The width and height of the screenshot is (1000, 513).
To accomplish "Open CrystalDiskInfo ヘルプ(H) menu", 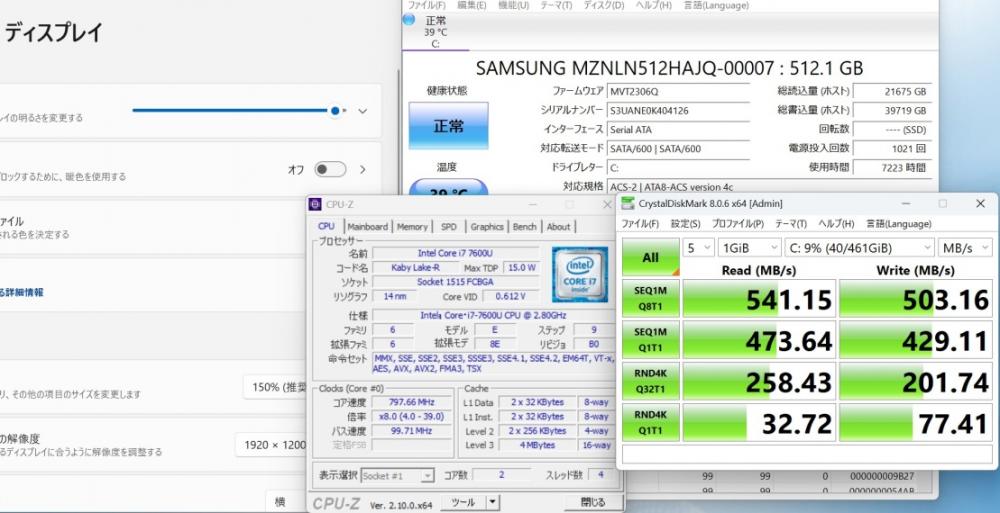I will [653, 5].
